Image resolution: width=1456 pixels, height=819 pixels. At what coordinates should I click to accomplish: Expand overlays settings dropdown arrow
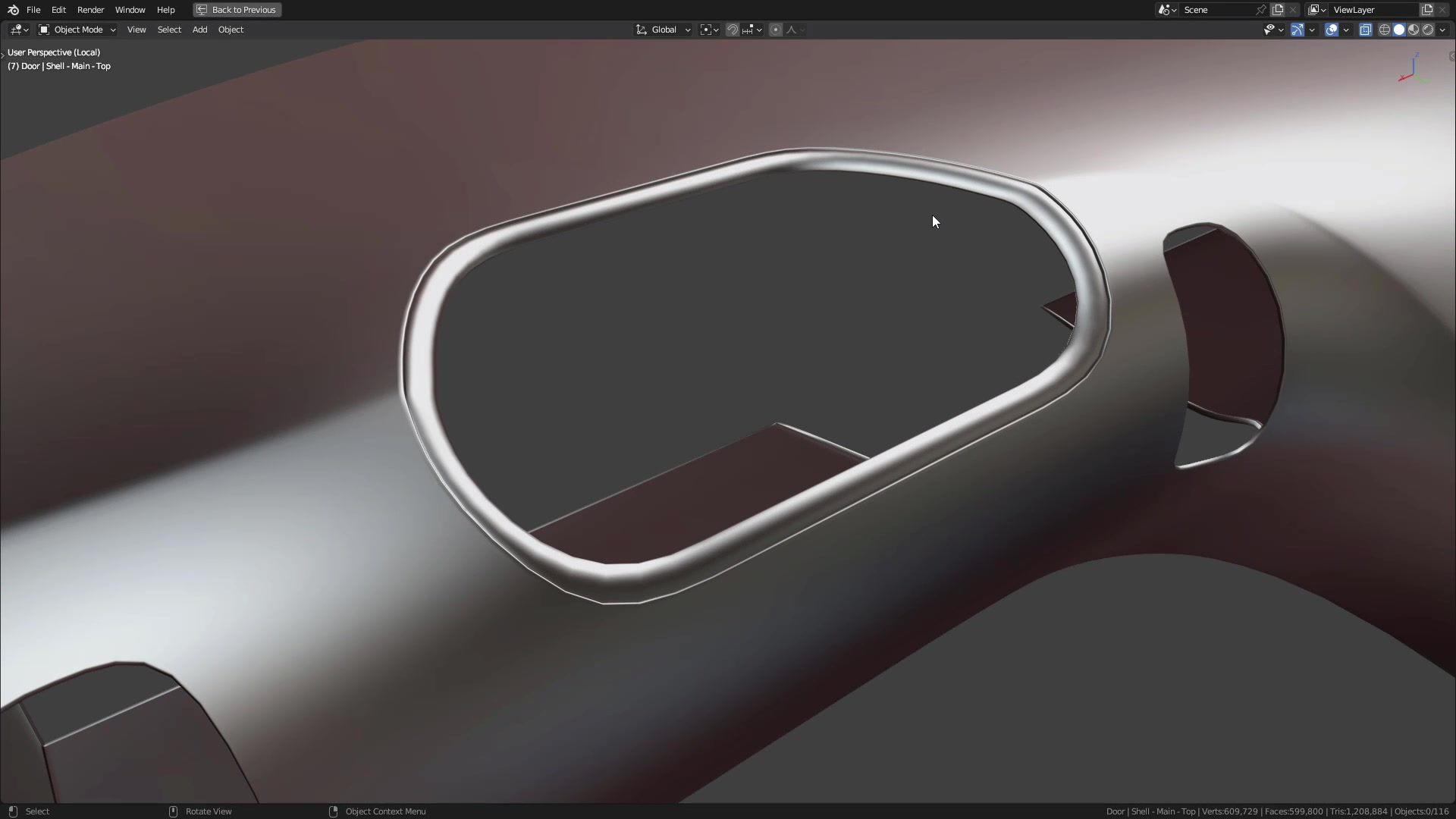pos(1346,30)
